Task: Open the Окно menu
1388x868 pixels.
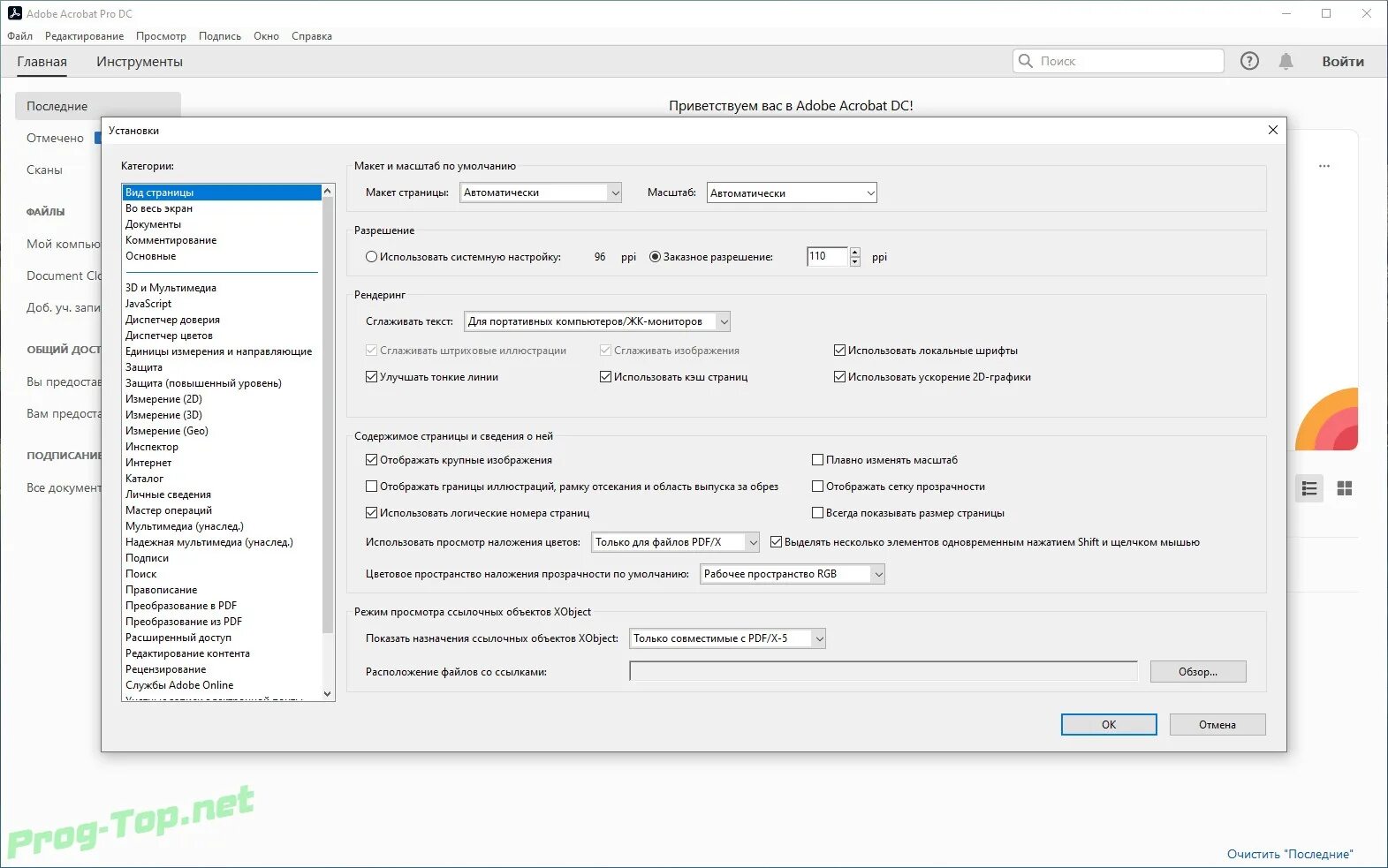Action: coord(266,36)
